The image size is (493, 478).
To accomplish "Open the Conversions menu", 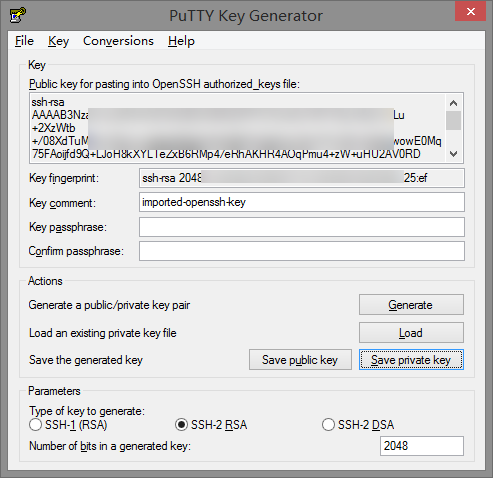I will coord(118,41).
